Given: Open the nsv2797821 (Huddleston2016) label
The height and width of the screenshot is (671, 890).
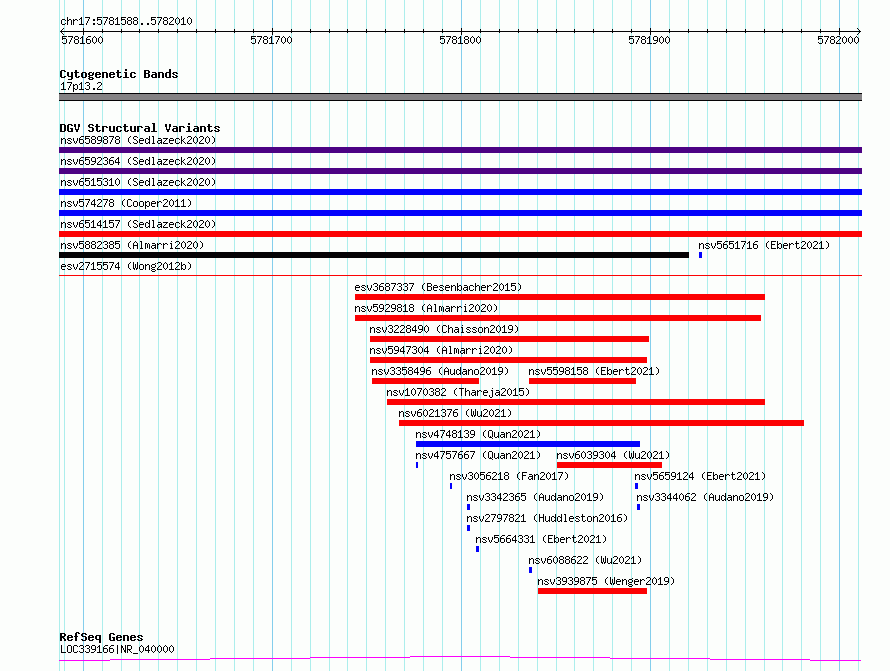Looking at the screenshot, I should [547, 518].
